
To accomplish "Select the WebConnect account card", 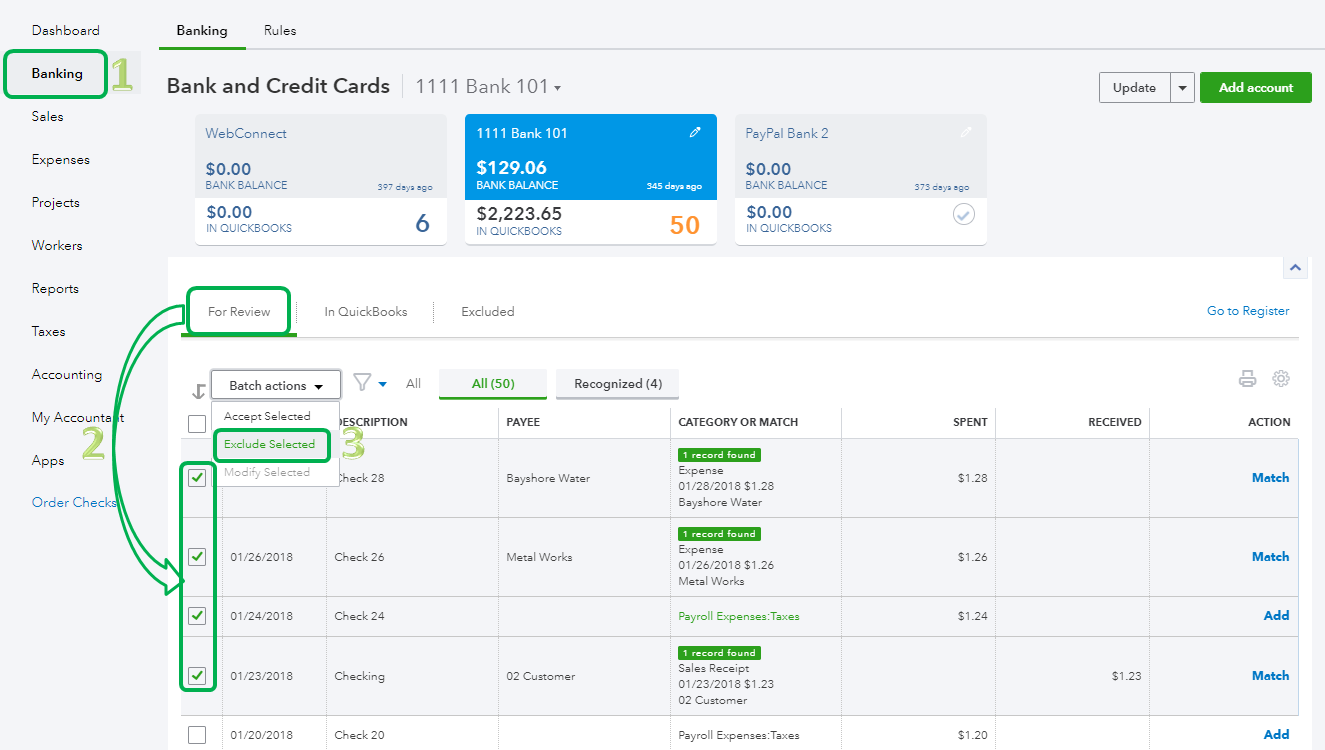I will (x=320, y=179).
